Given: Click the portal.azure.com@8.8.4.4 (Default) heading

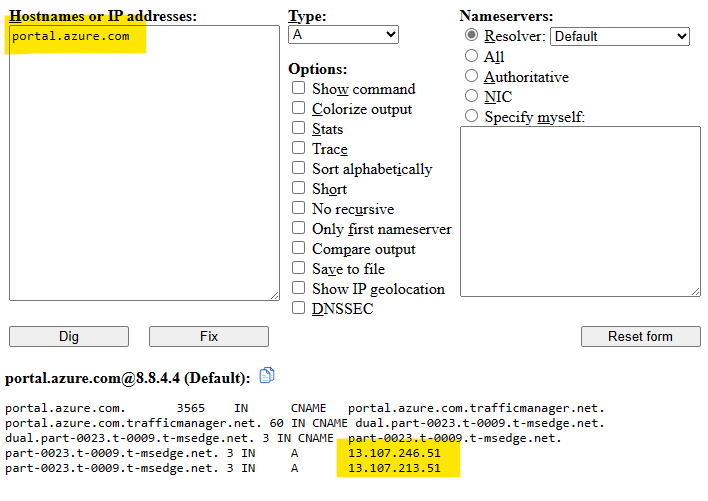Looking at the screenshot, I should tap(127, 378).
